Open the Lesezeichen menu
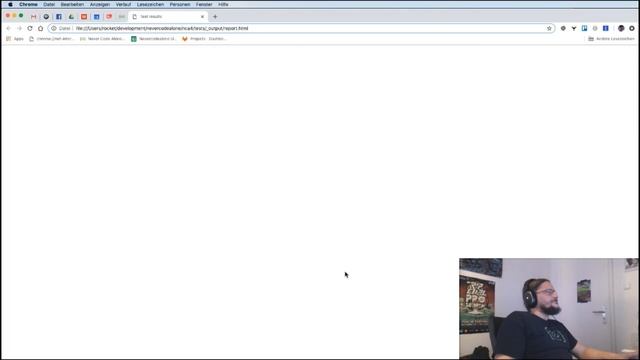Viewport: 640px width, 360px height. pos(150,4)
